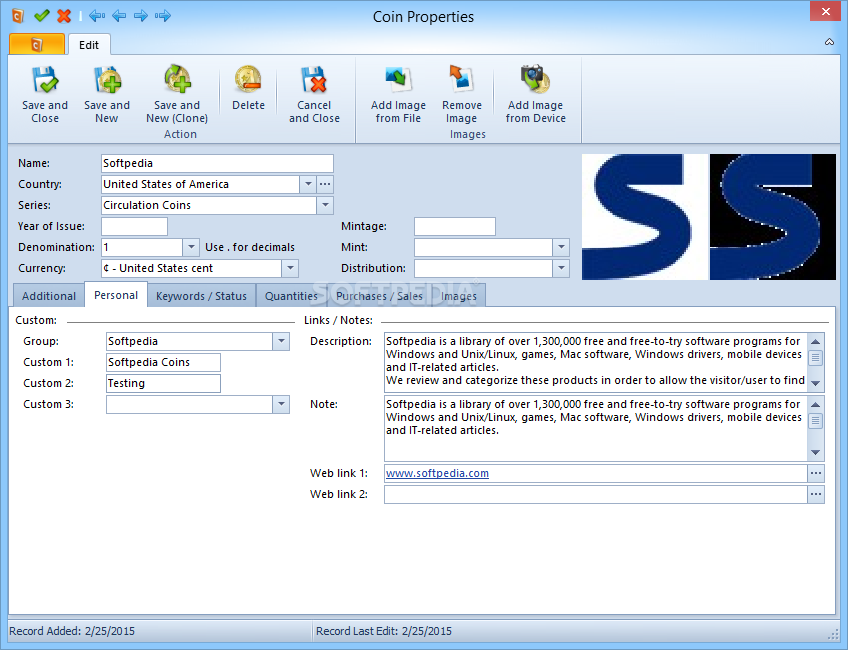Open the Quantities tab
This screenshot has height=650, width=848.
(x=291, y=296)
